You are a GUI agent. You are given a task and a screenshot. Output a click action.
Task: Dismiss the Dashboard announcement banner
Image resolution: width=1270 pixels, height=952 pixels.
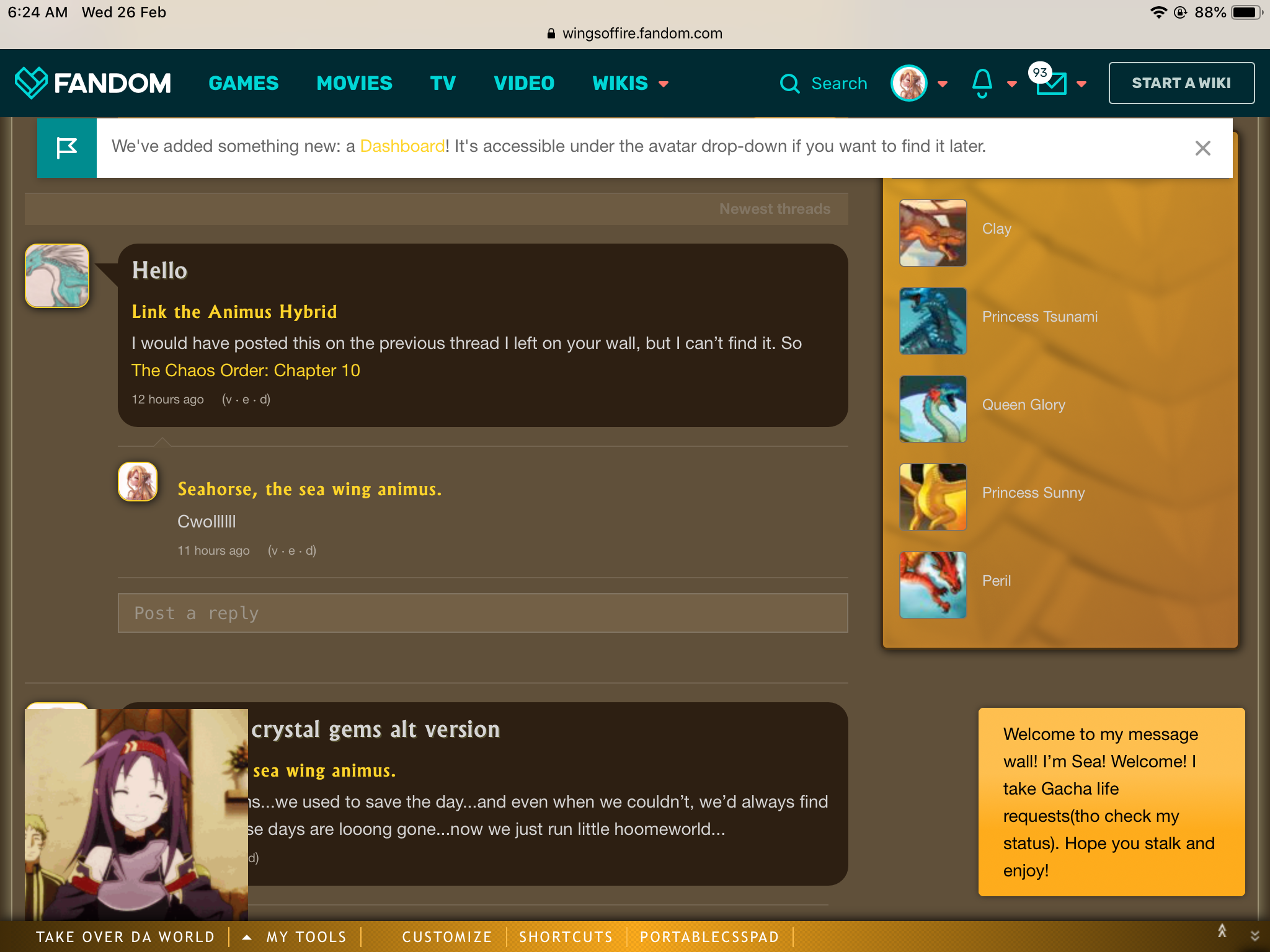[1202, 148]
